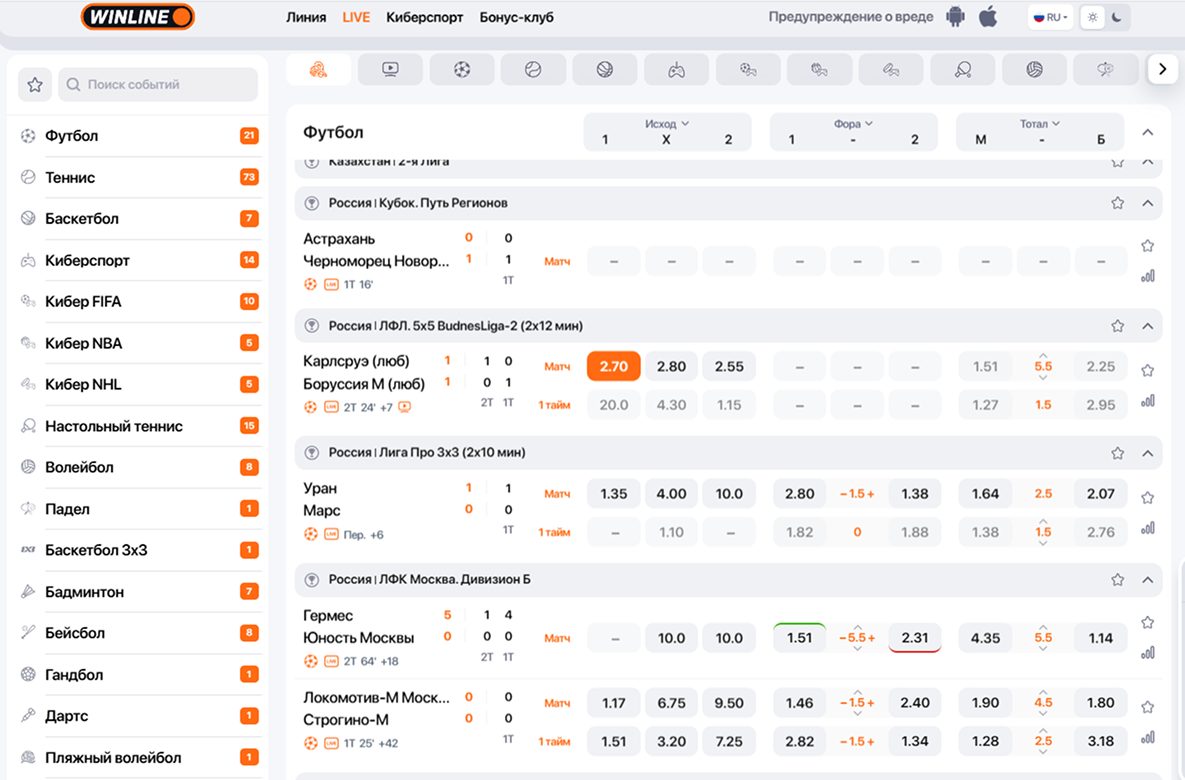Select Теннис in the sports sidebar
Viewport: 1185px width, 780px height.
click(x=70, y=177)
